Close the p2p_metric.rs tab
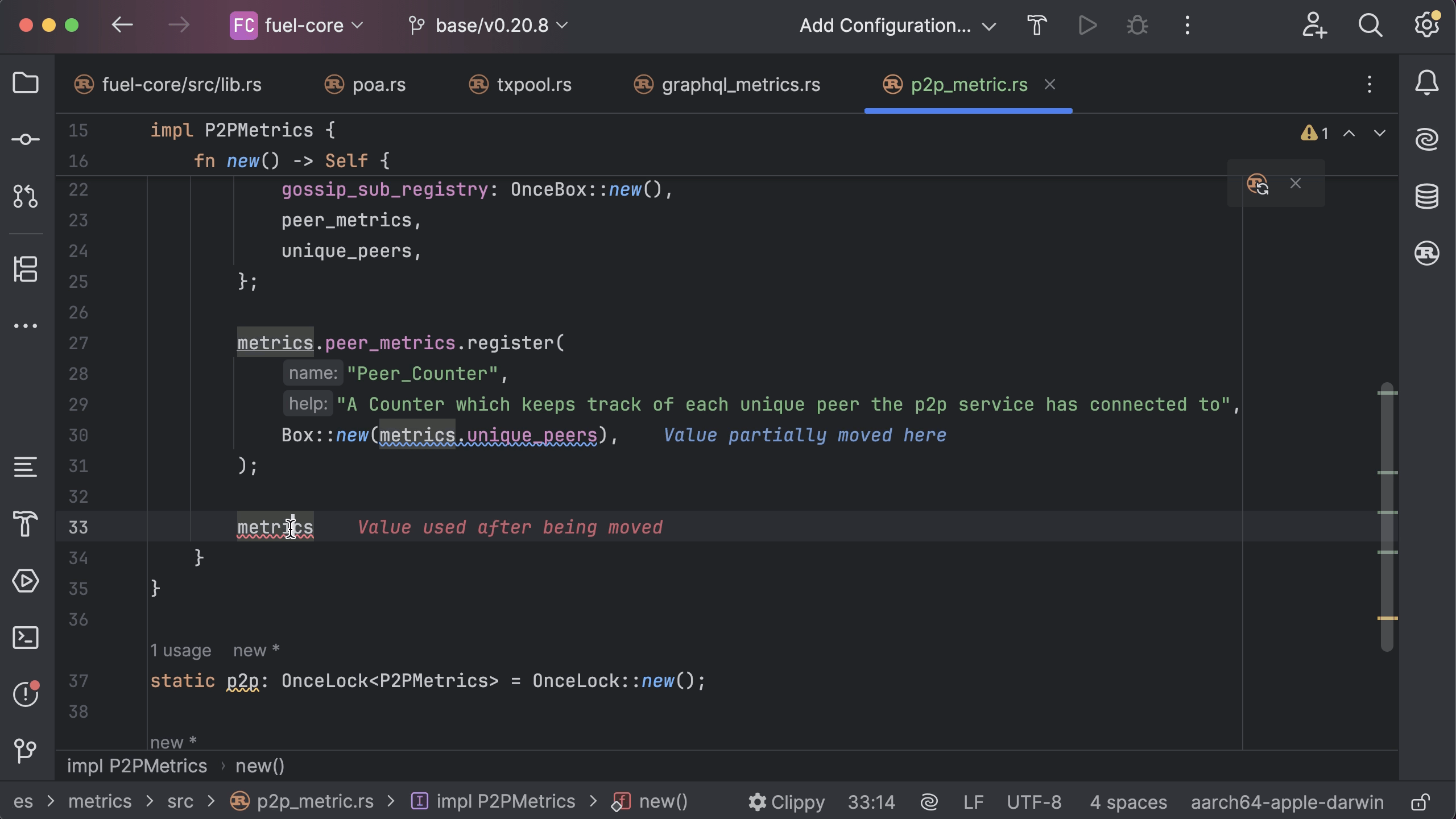1456x819 pixels. [1050, 85]
